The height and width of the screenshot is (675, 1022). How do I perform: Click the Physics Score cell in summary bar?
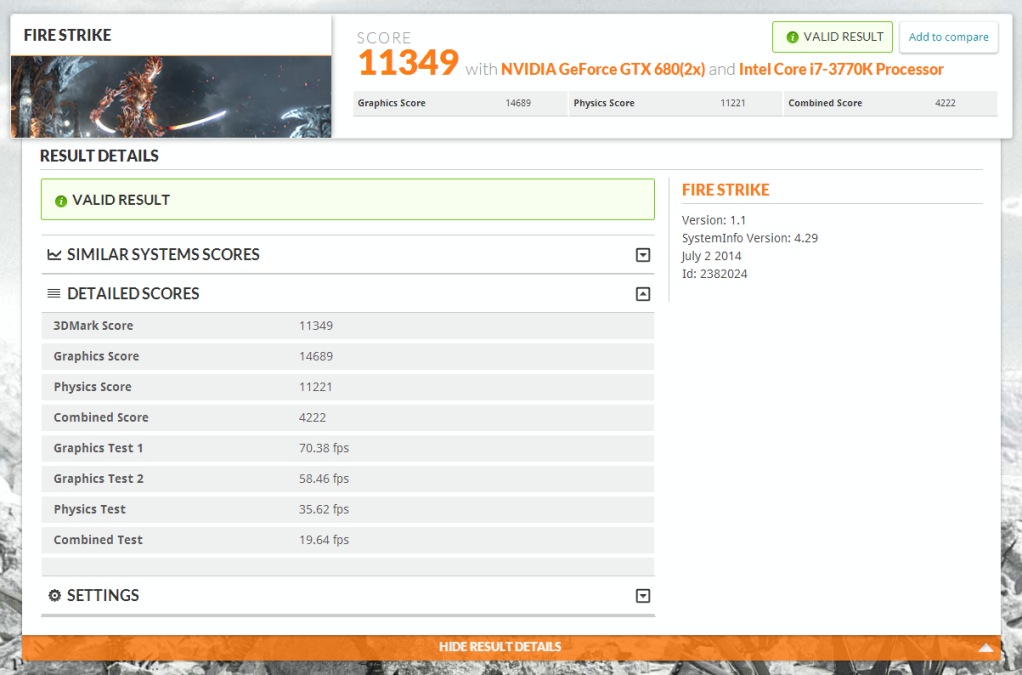(x=674, y=103)
